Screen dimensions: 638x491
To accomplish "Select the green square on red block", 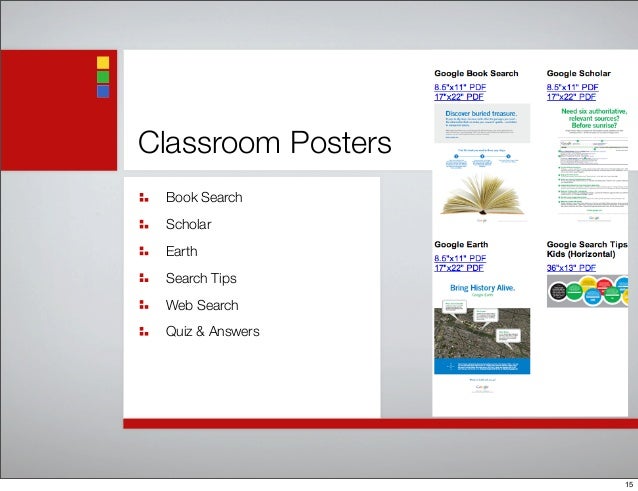I will [x=103, y=77].
